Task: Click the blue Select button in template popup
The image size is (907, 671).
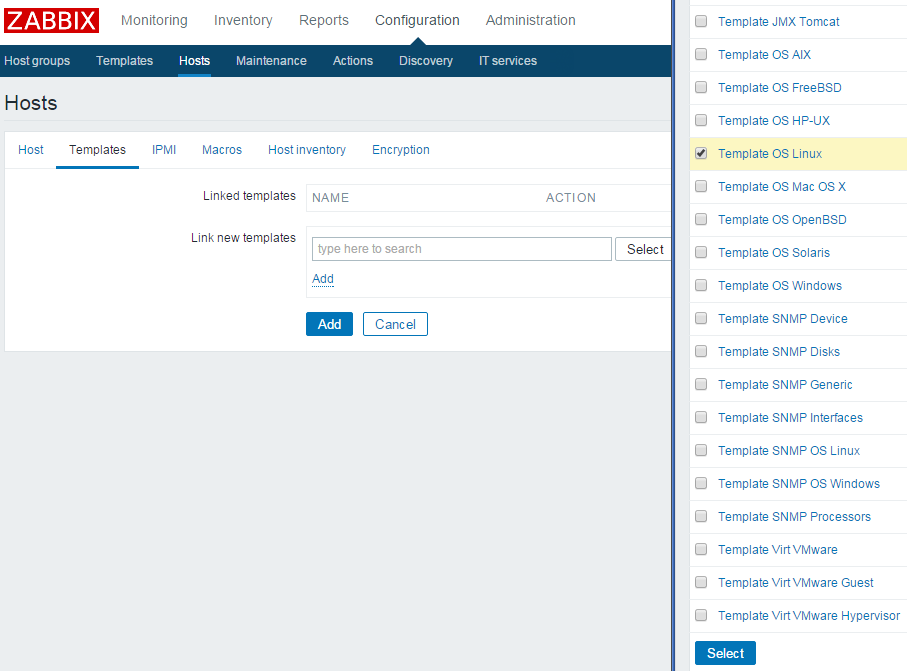Action: pyautogui.click(x=725, y=653)
